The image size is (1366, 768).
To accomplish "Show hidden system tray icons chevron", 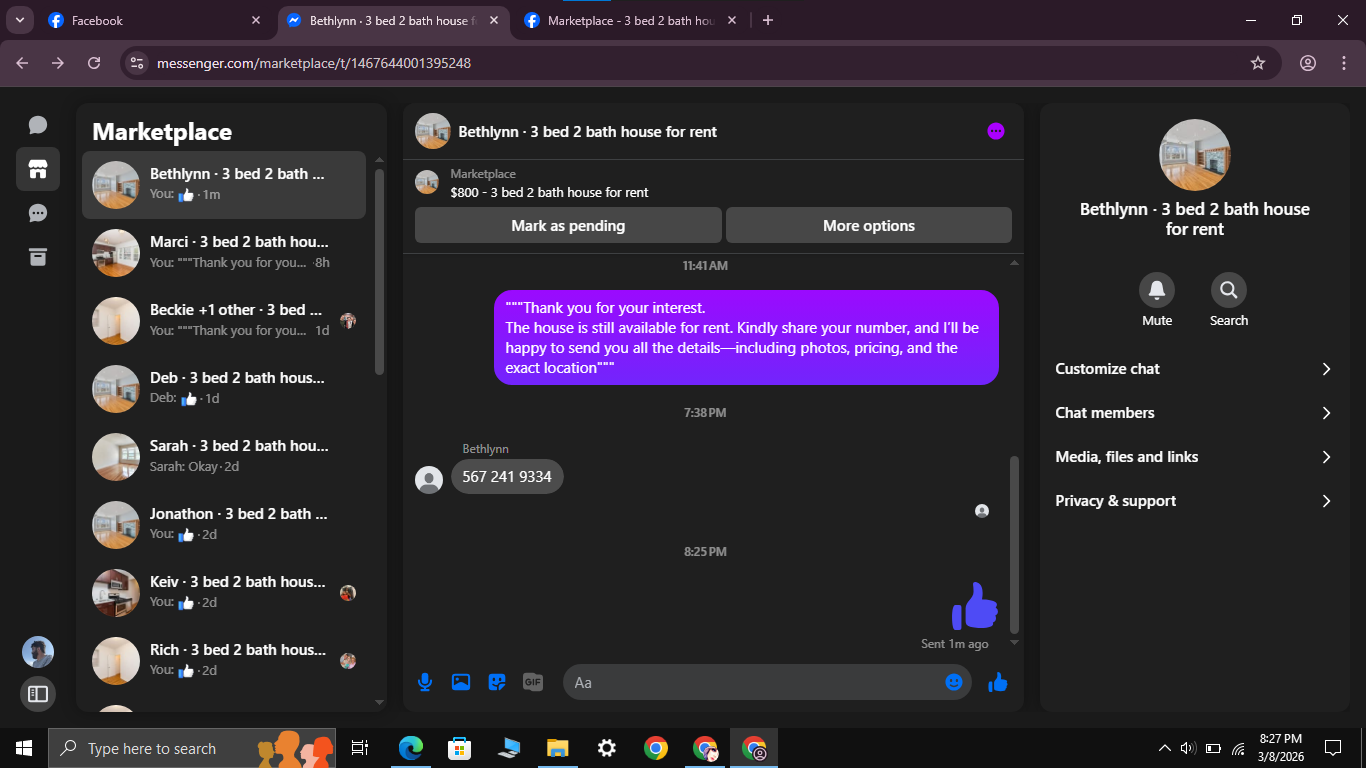I will click(1164, 748).
